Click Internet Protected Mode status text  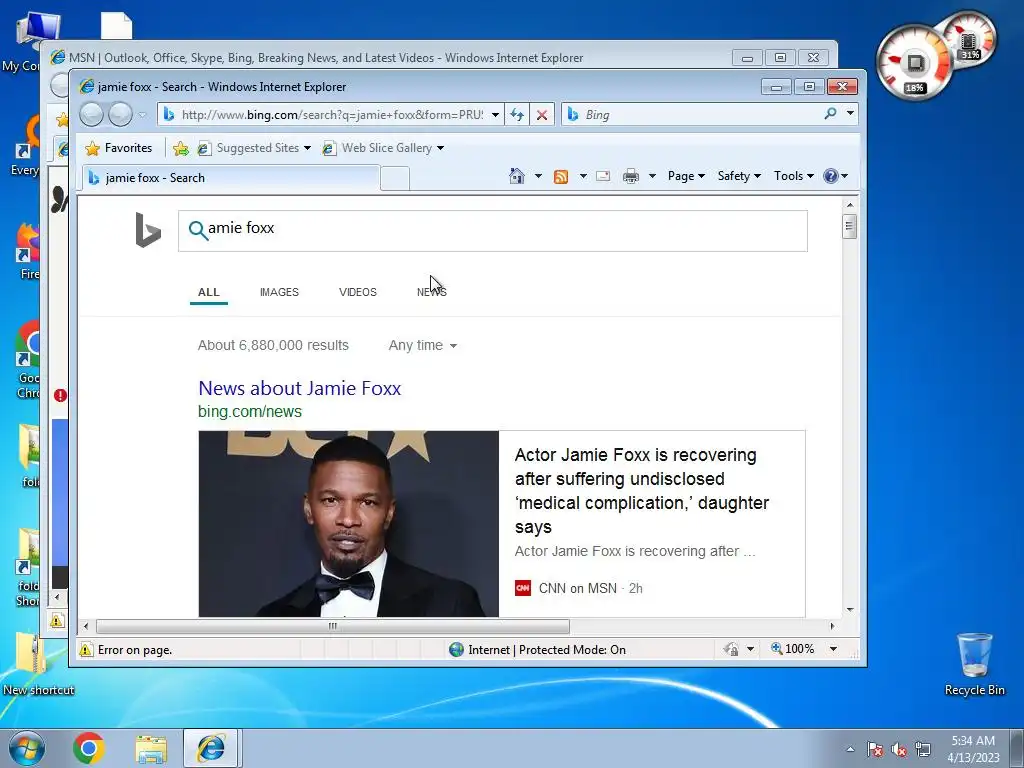547,650
